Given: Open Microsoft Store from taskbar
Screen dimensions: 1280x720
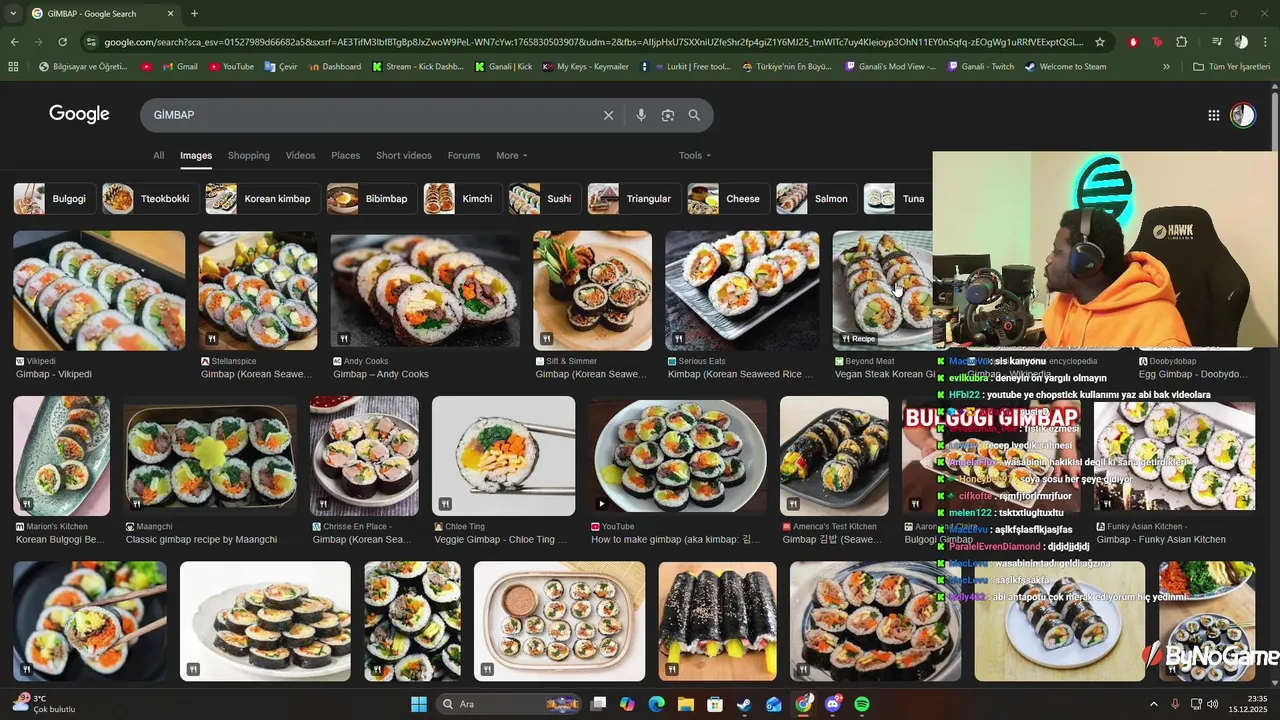Looking at the screenshot, I should pos(715,704).
